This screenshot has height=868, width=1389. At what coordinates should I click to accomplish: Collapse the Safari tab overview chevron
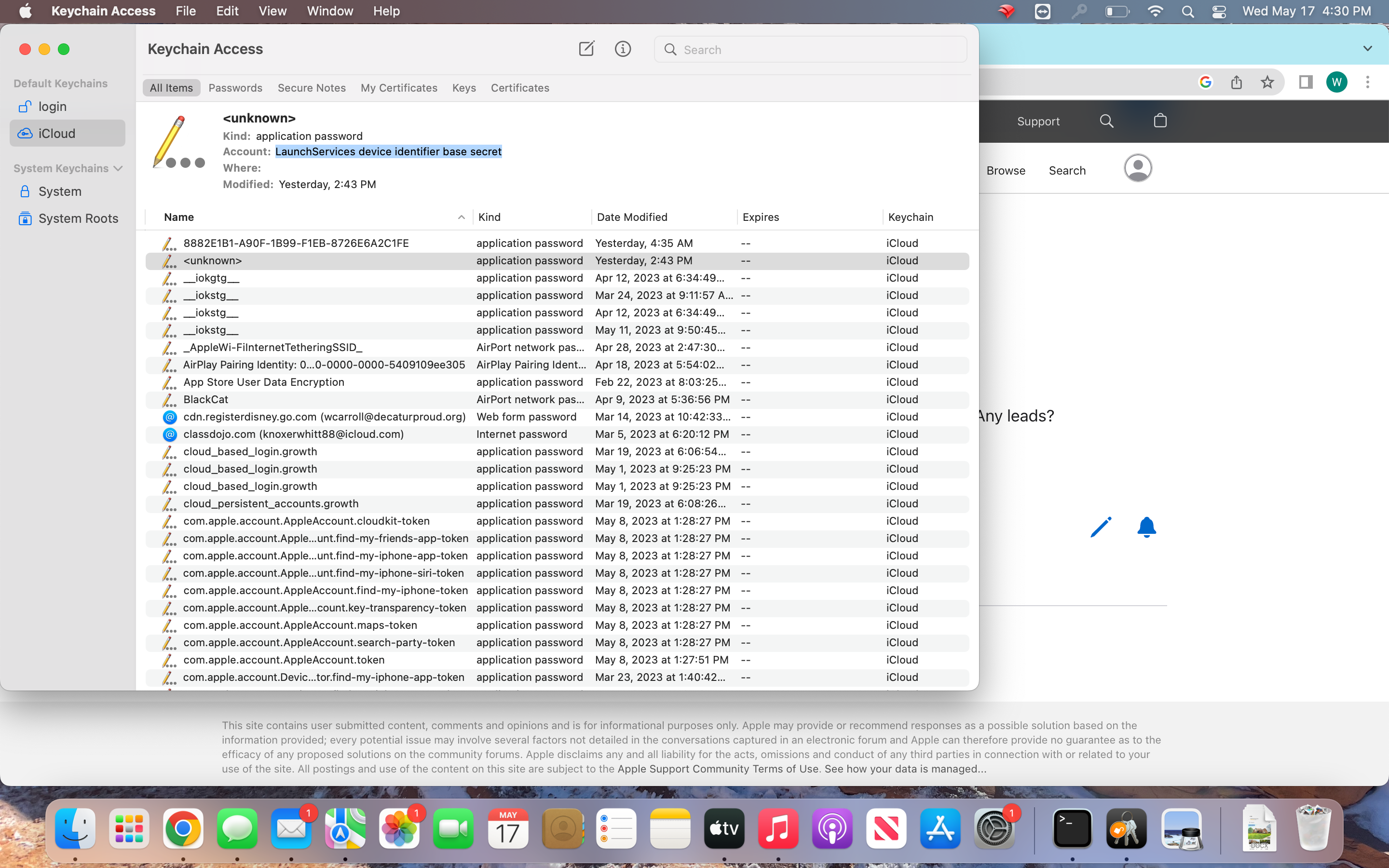[1367, 48]
